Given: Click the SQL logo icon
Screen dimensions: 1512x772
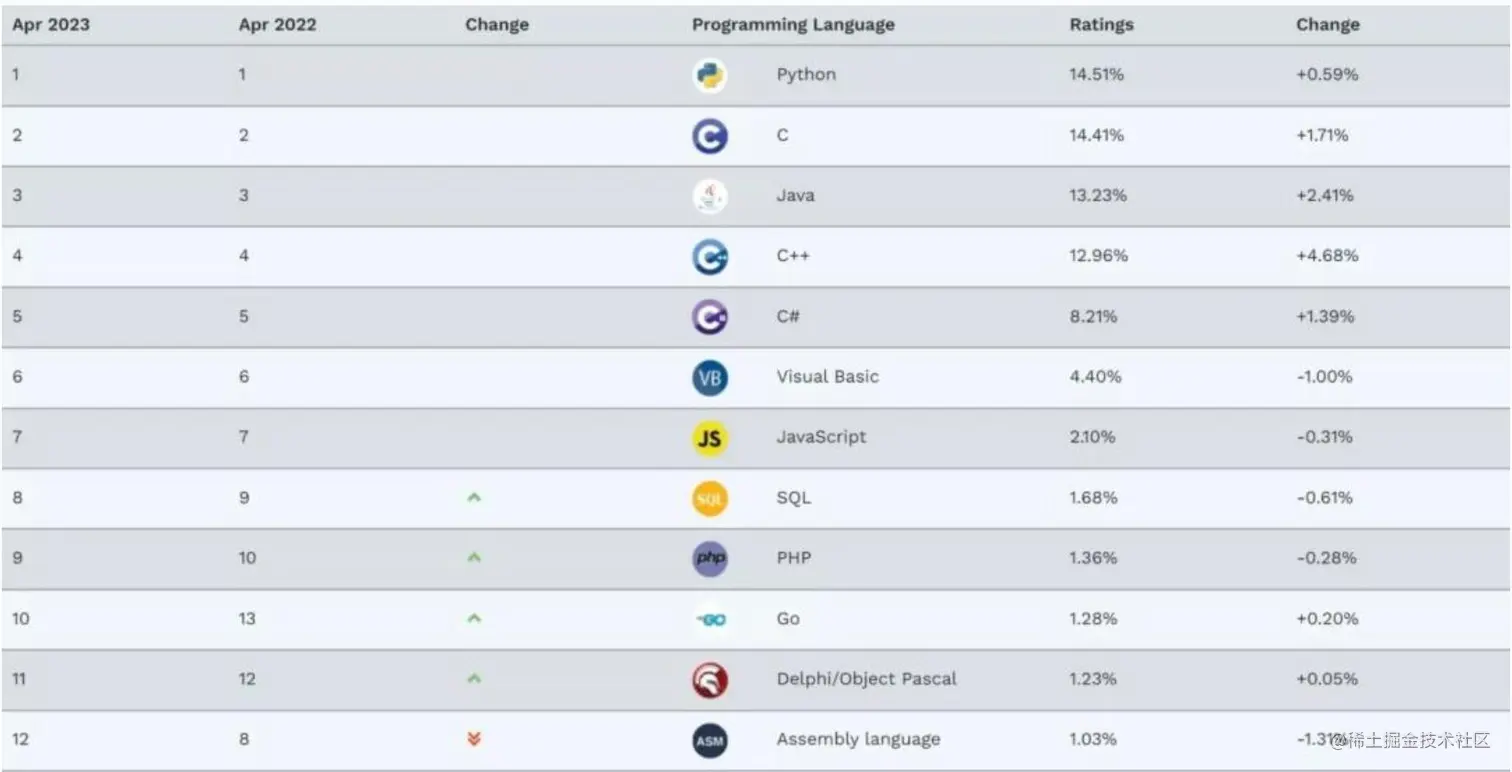Looking at the screenshot, I should [710, 499].
